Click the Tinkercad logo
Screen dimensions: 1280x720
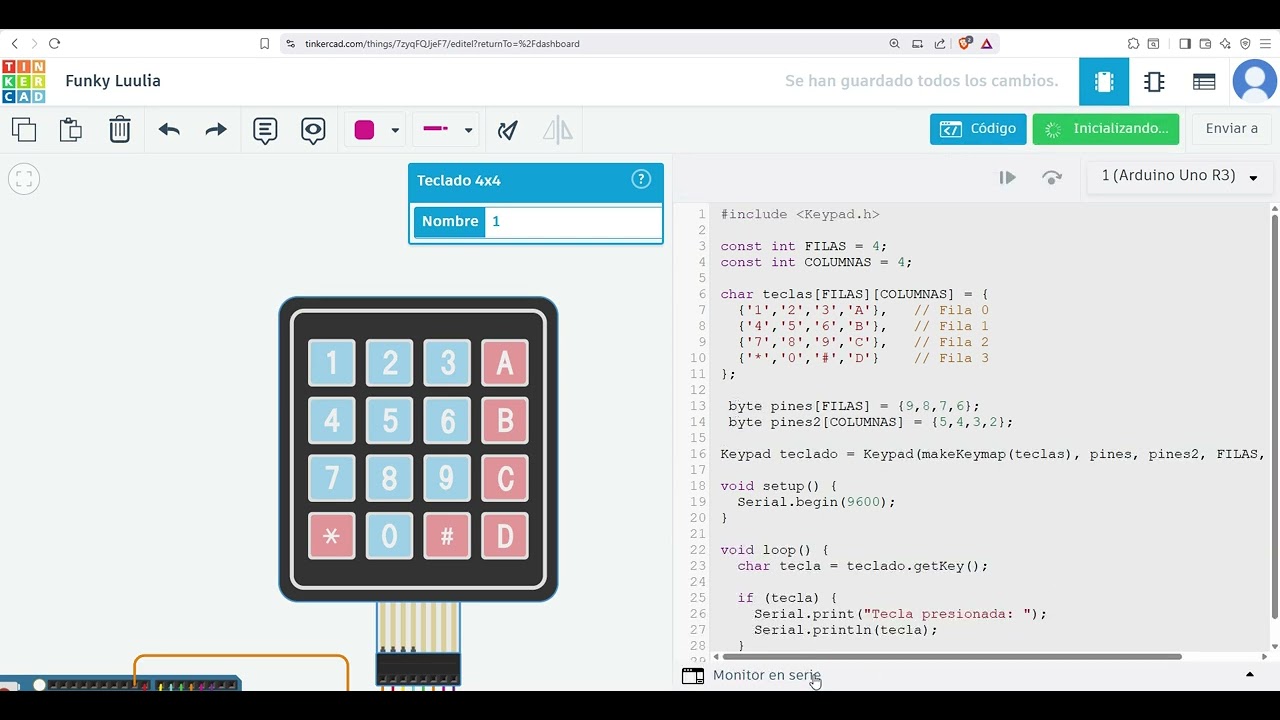pos(23,81)
